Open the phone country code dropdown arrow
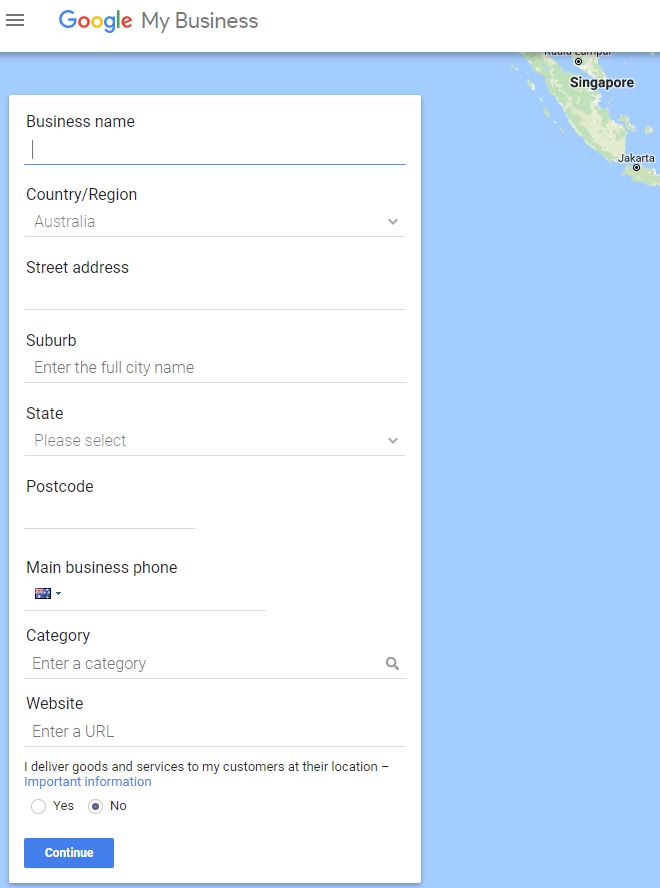The width and height of the screenshot is (660, 888). (x=58, y=594)
